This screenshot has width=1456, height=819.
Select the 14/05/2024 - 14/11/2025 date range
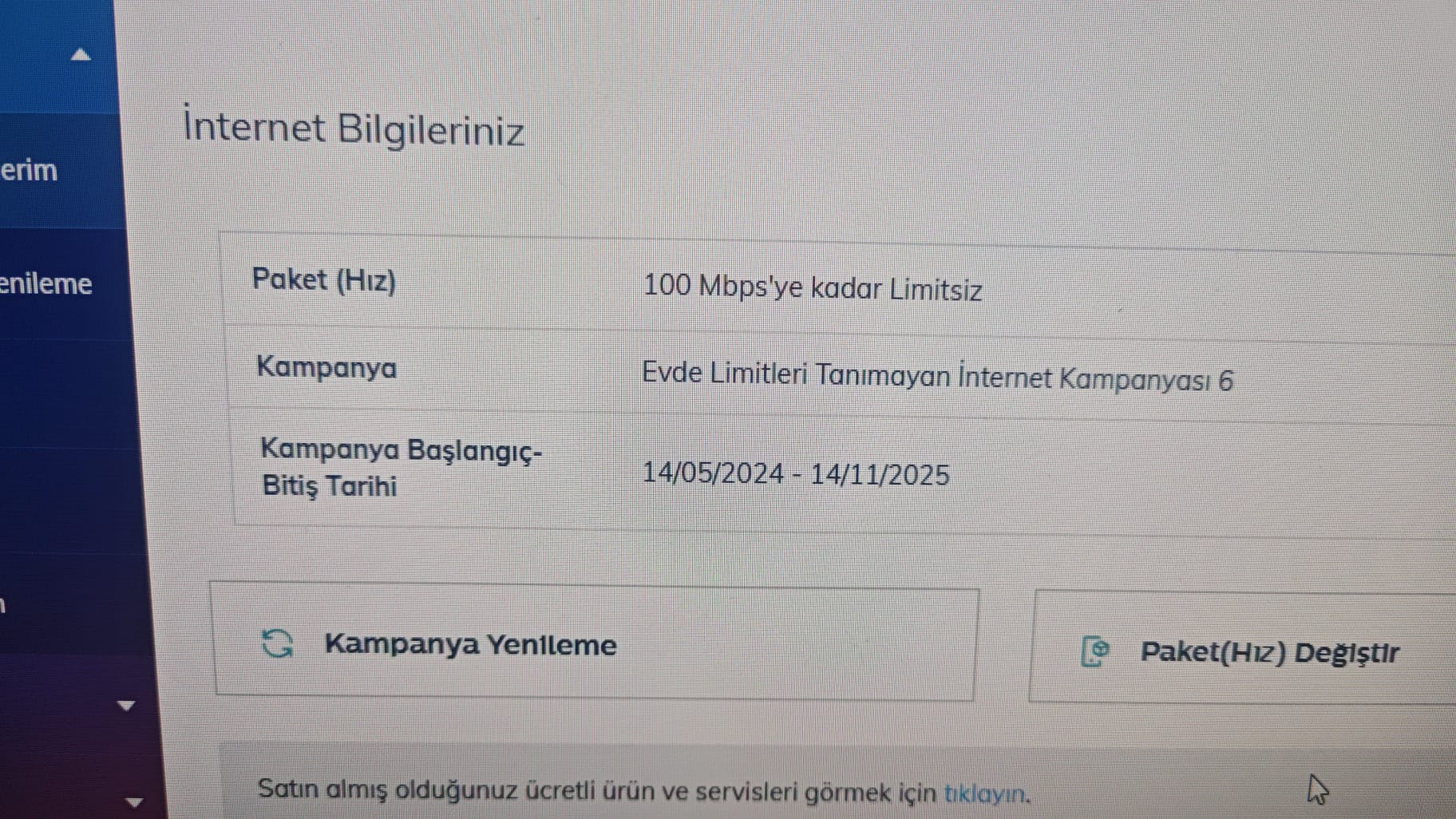796,474
